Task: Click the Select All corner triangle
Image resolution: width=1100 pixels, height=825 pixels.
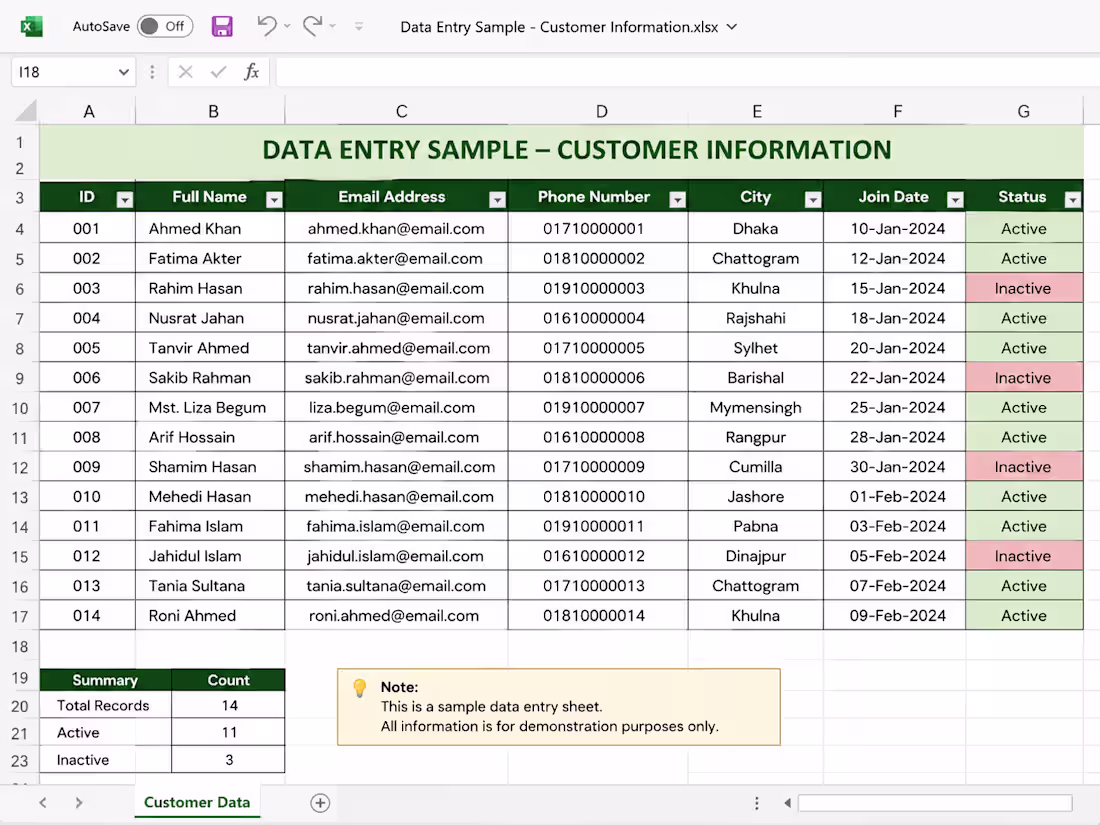Action: coord(26,110)
